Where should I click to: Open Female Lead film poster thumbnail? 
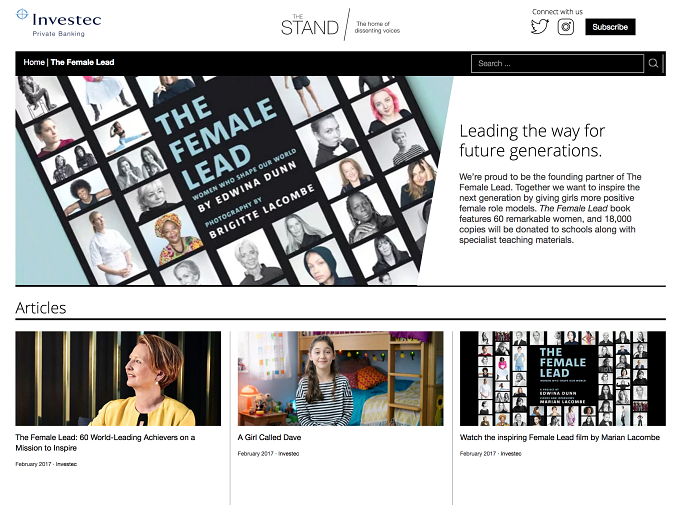point(562,378)
